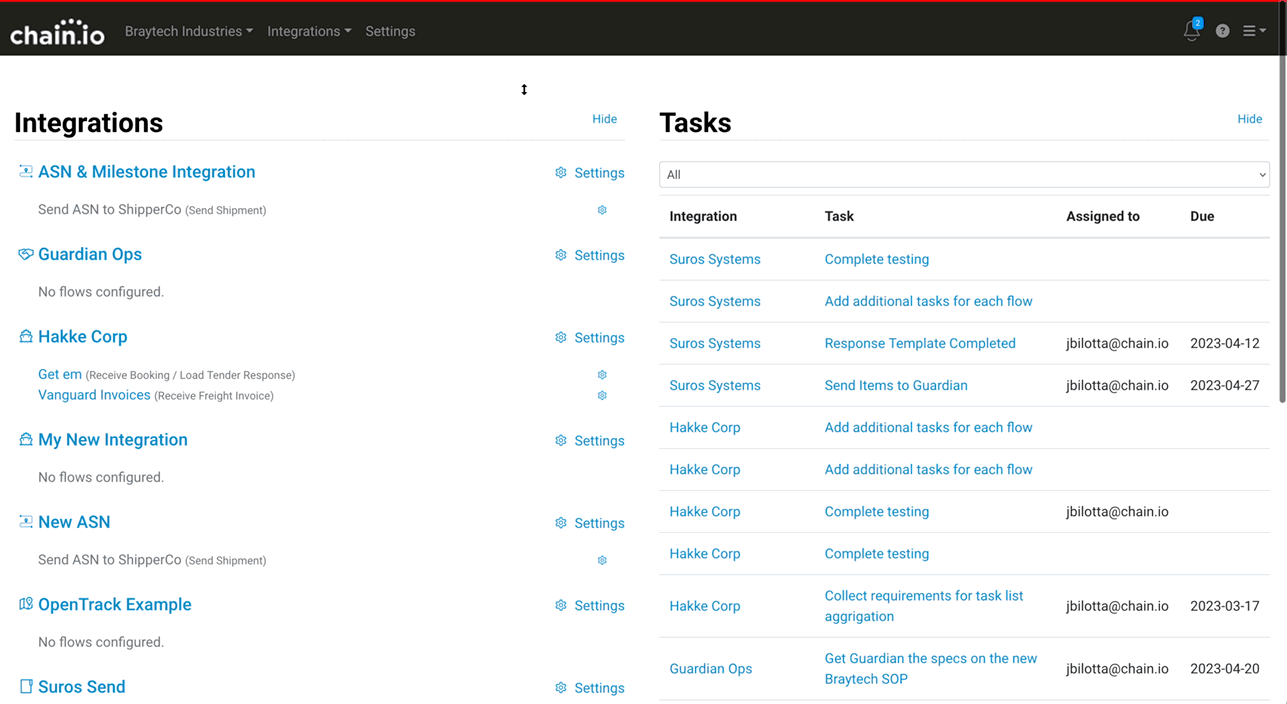Image resolution: width=1287 pixels, height=704 pixels.
Task: Click the Hakke Corp building icon
Action: (26, 336)
